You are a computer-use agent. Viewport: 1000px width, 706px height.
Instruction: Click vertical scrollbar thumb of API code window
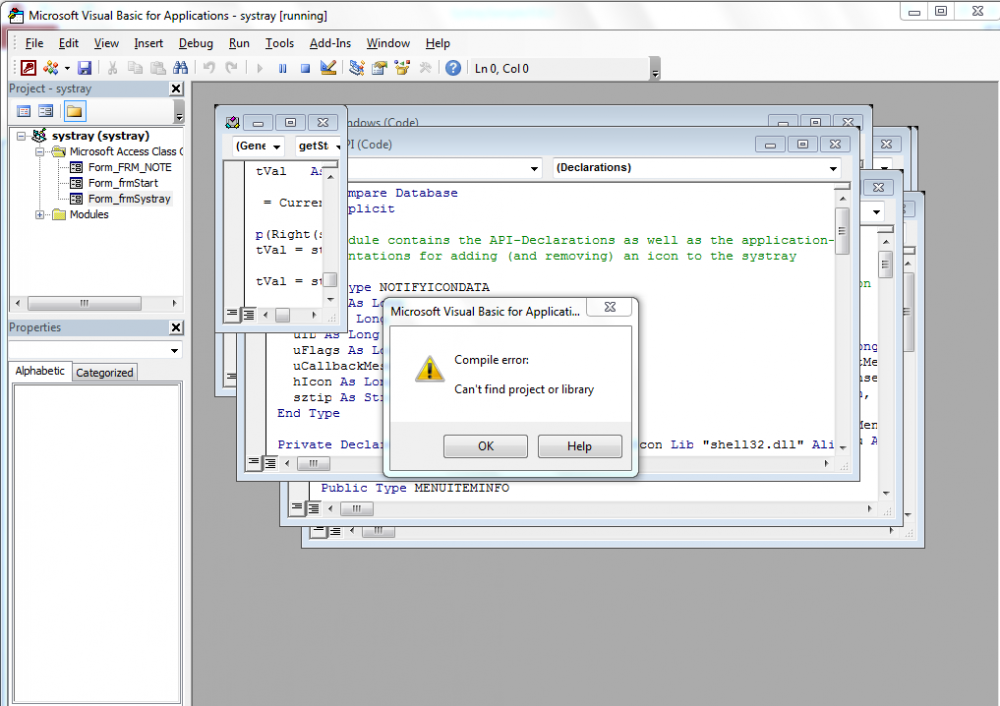[x=842, y=231]
